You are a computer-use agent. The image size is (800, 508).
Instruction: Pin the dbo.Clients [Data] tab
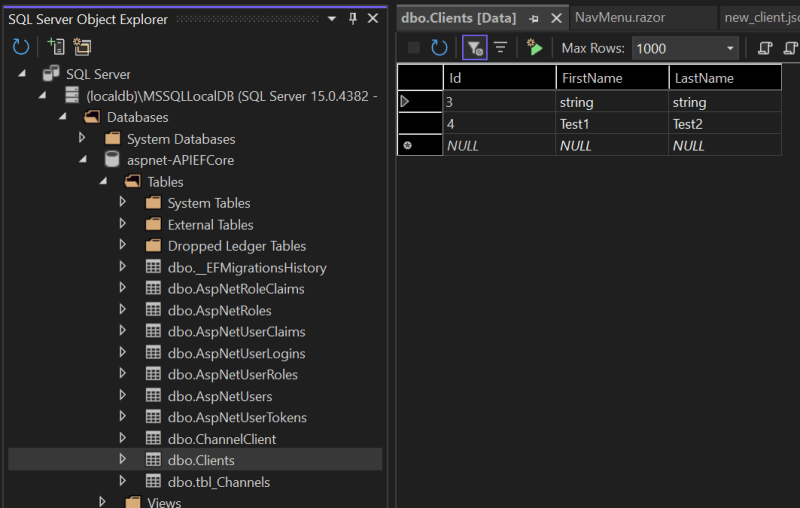[x=534, y=19]
